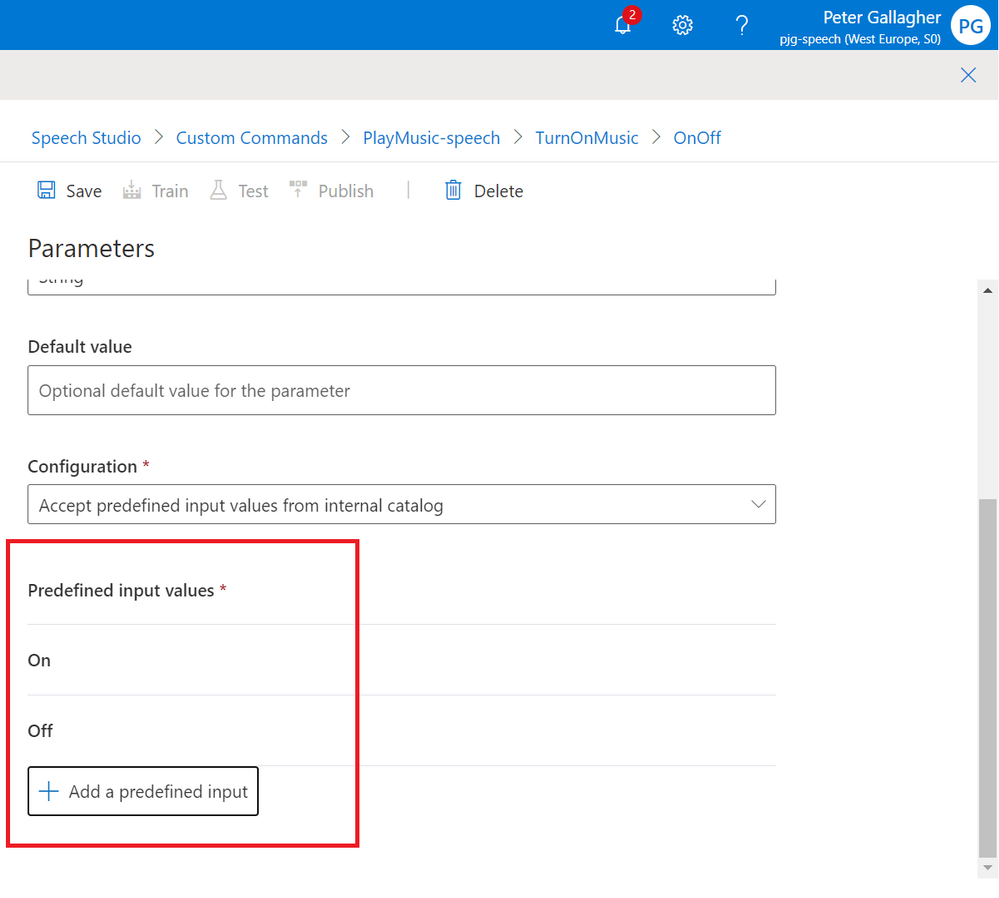
Task: Click the Delete trash can icon
Action: tap(453, 190)
